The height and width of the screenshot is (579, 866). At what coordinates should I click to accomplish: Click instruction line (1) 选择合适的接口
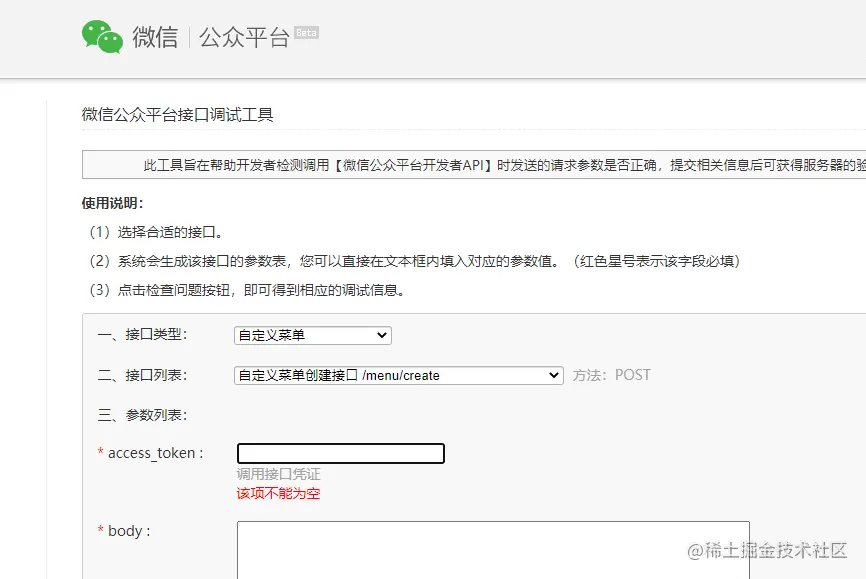tap(156, 232)
